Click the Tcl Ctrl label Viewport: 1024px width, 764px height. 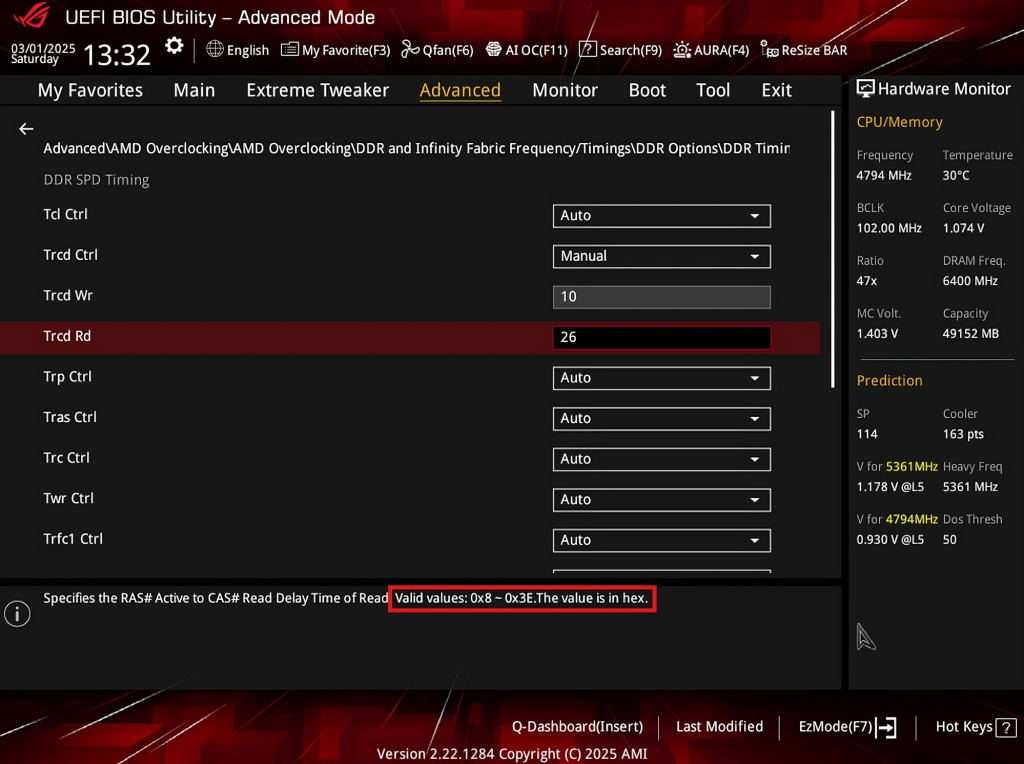point(65,214)
